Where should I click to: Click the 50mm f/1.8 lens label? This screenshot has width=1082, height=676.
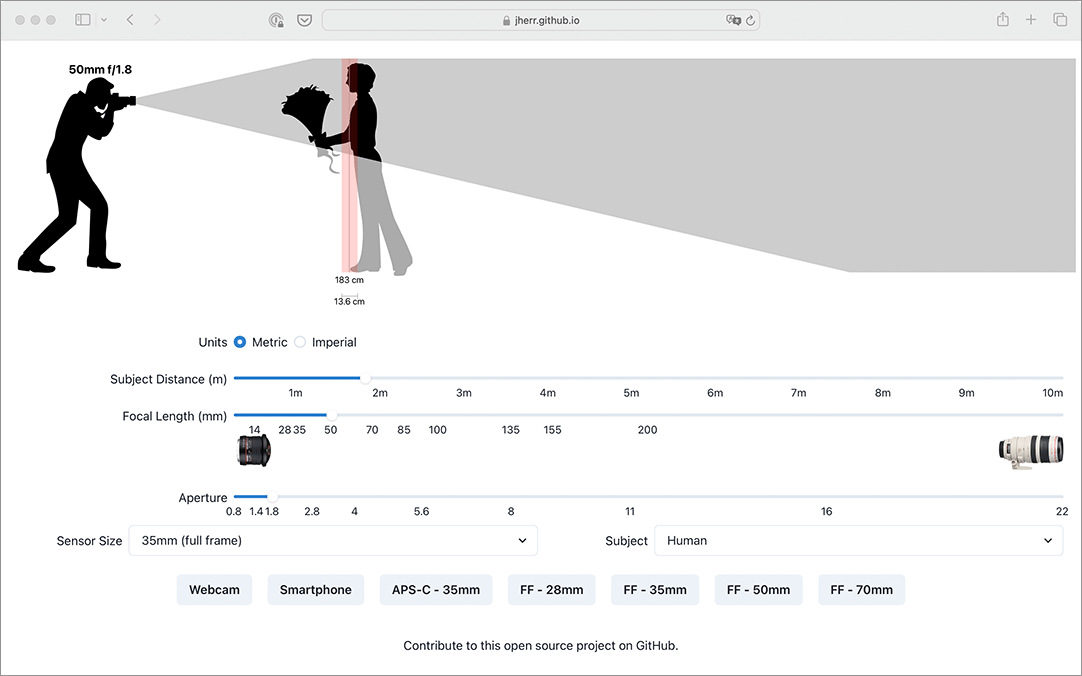(x=100, y=70)
